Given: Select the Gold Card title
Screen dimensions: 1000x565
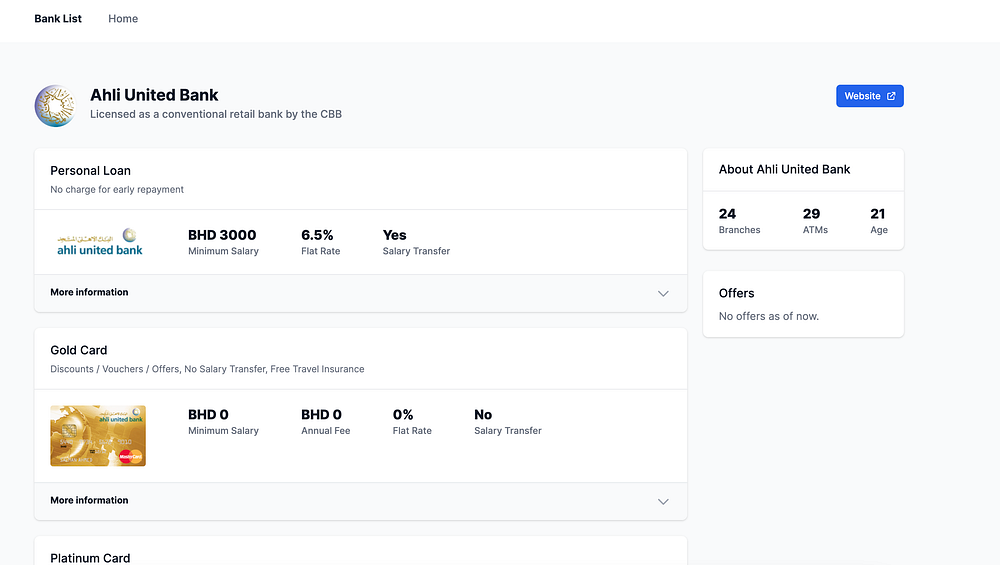Looking at the screenshot, I should 79,350.
